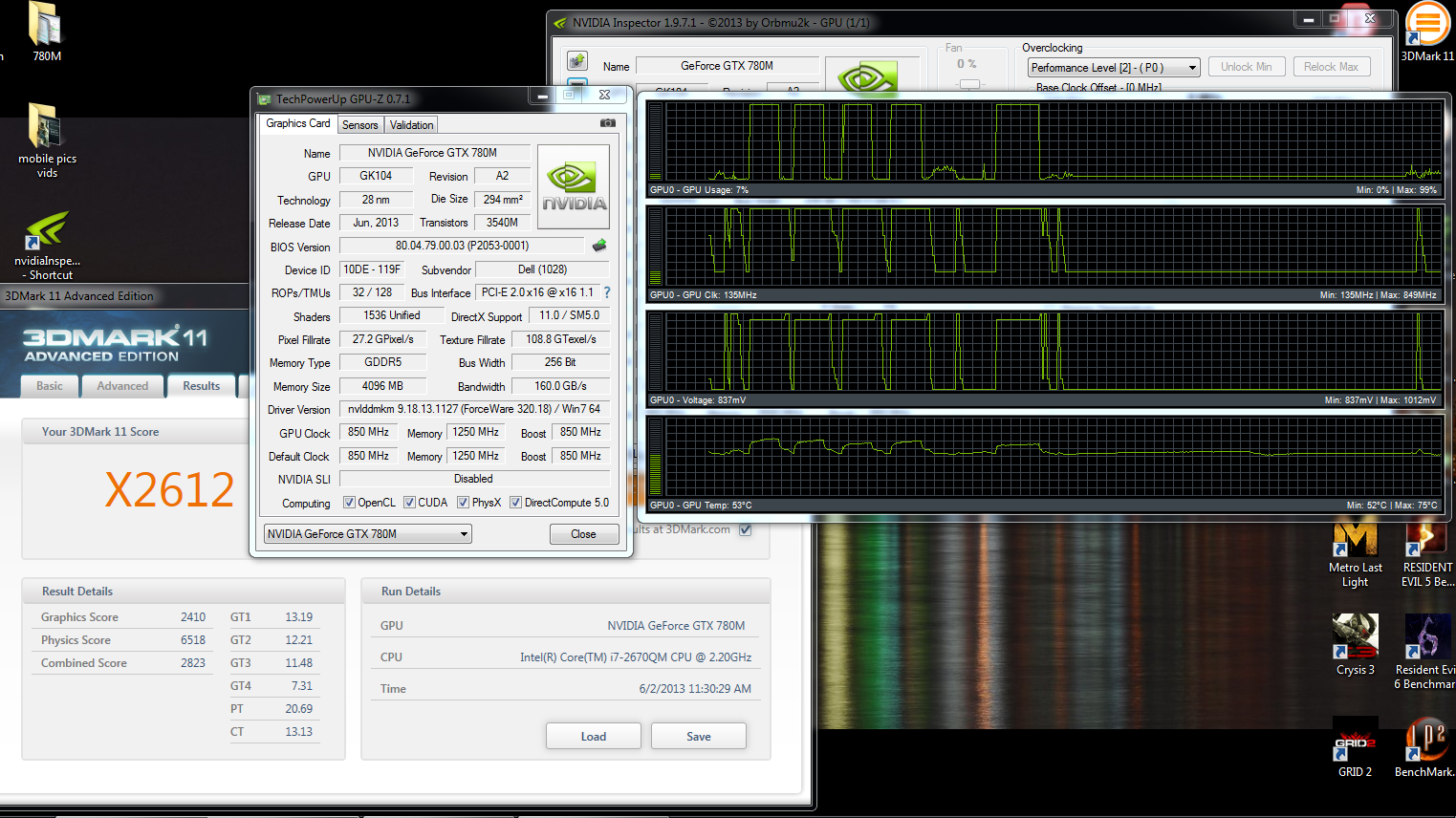
Task: Open the BenchMark desktop shortcut icon
Action: coord(1426,739)
